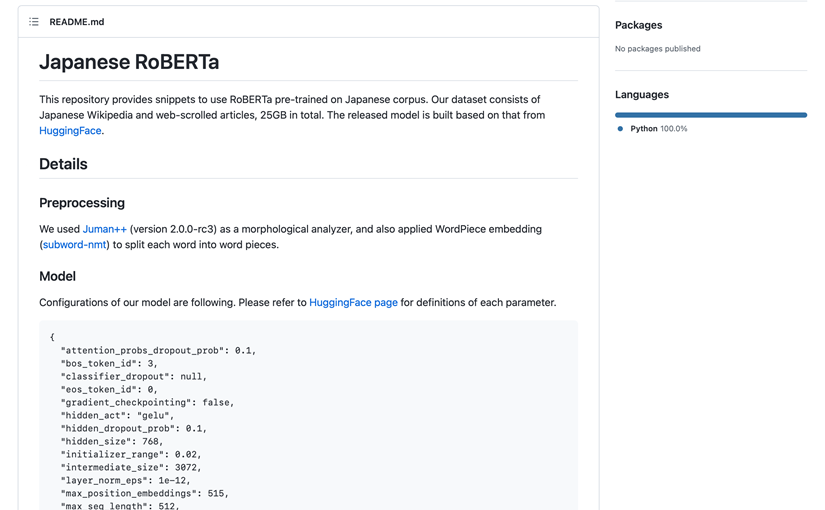Viewport: 825px width, 510px height.
Task: Click the Python 100.0% language label
Action: [x=658, y=129]
